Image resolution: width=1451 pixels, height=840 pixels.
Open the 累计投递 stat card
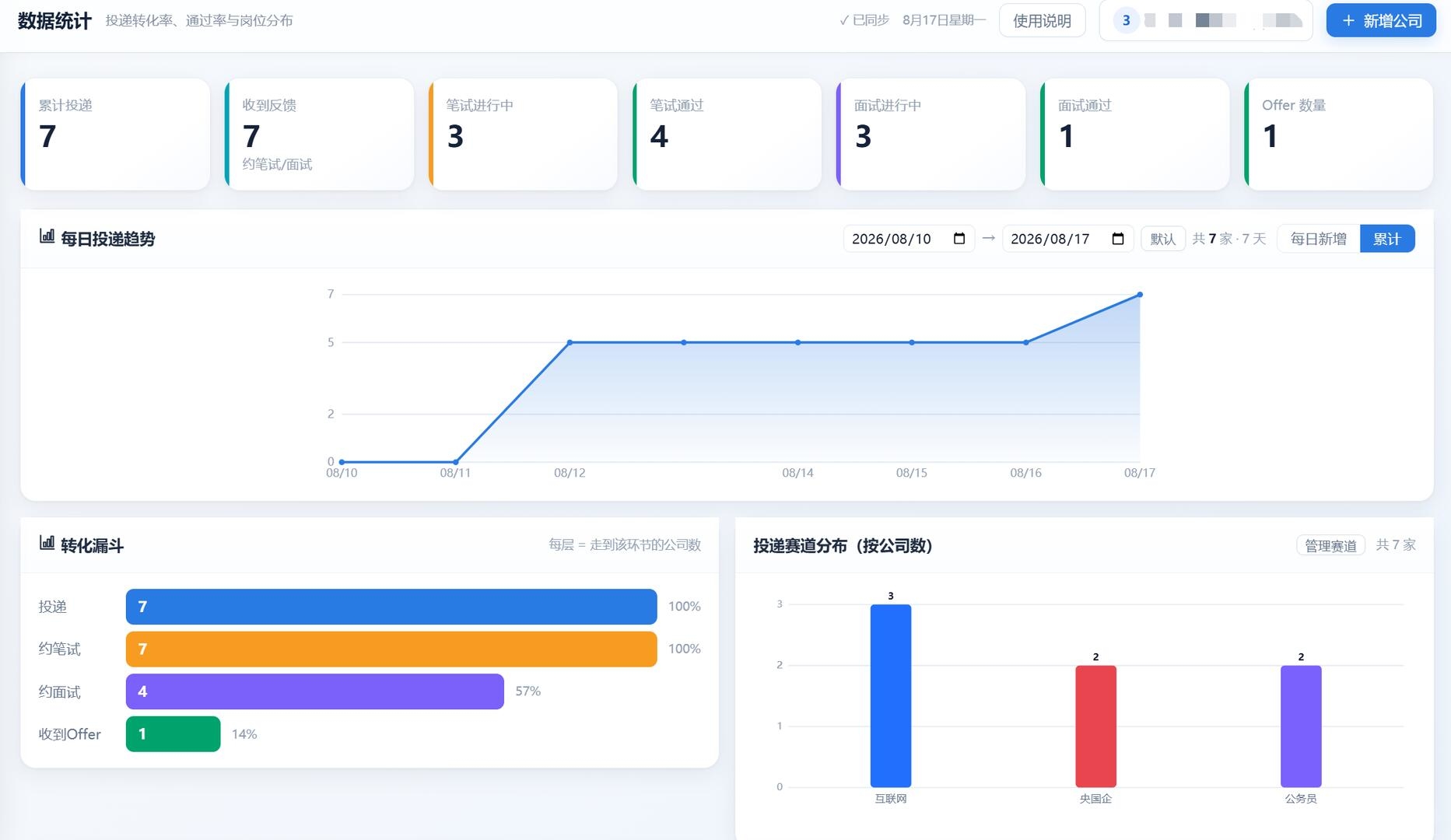(x=115, y=134)
